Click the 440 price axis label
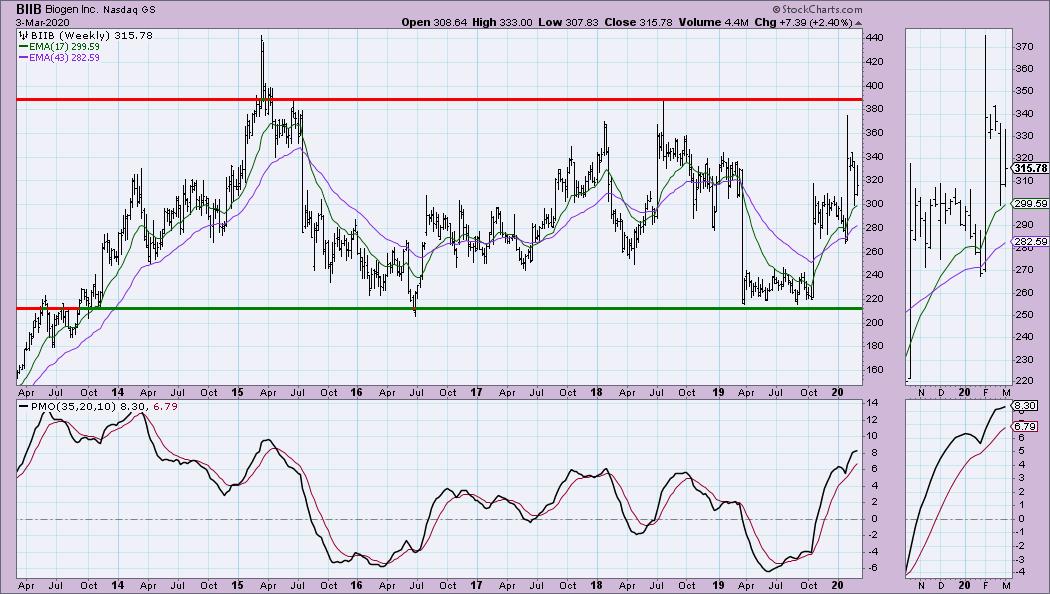 875,38
